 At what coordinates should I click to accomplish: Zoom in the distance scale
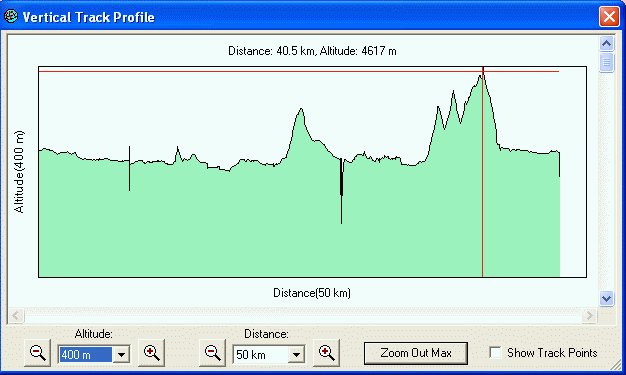click(326, 353)
